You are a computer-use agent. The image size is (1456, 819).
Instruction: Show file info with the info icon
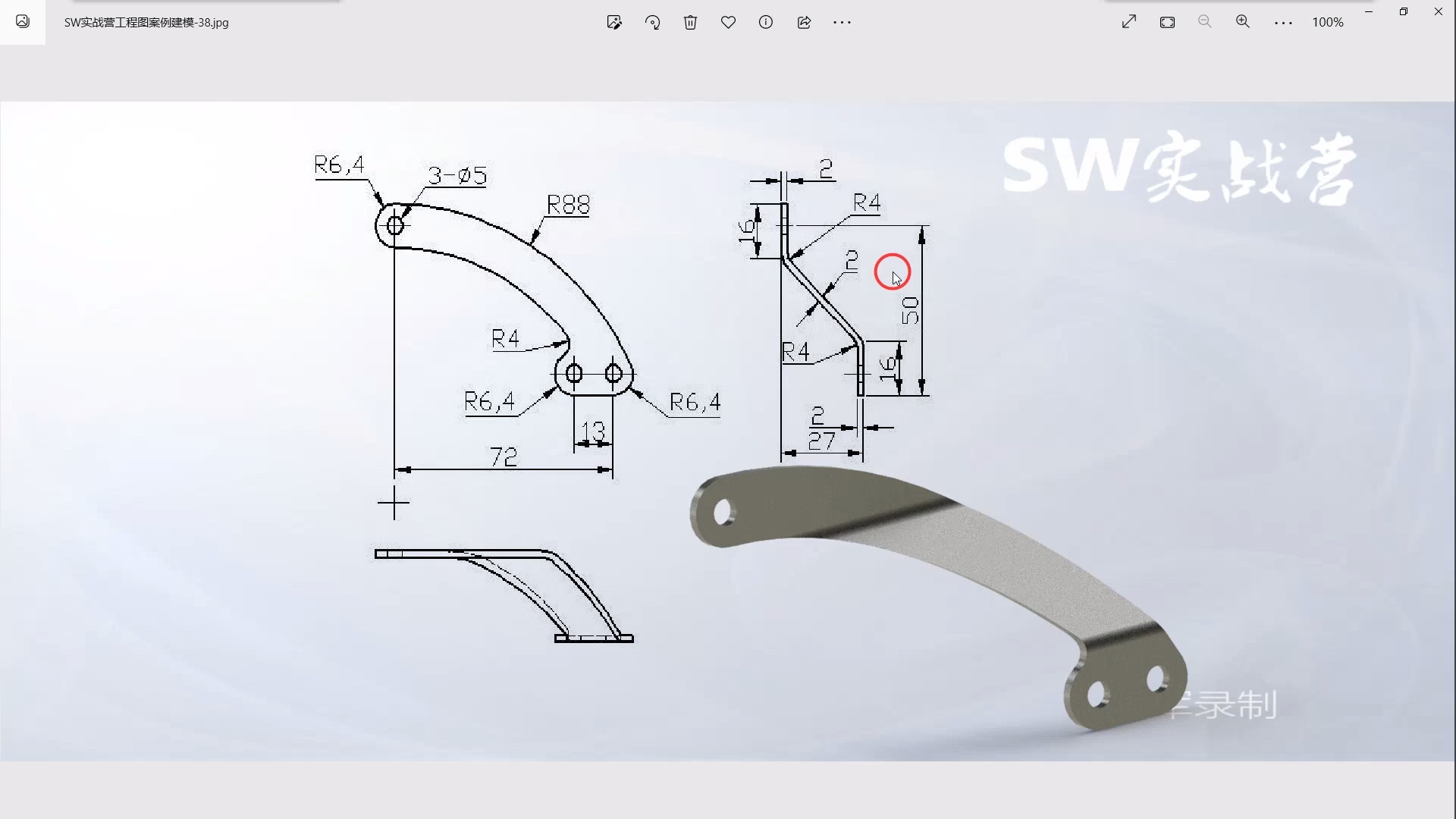[766, 23]
